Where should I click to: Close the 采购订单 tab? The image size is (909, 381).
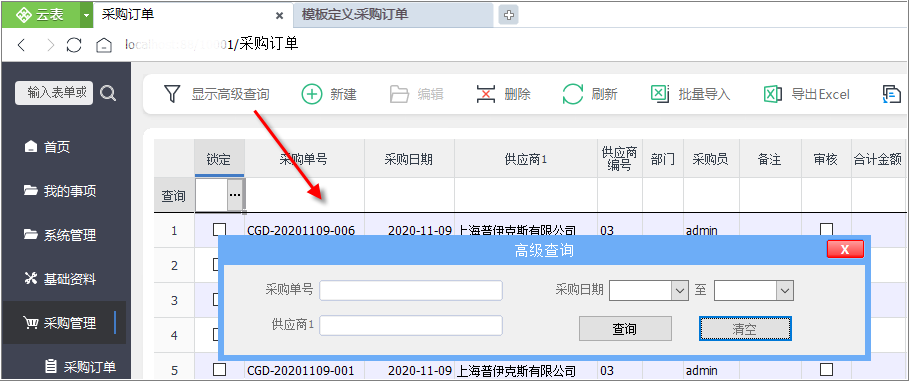279,16
